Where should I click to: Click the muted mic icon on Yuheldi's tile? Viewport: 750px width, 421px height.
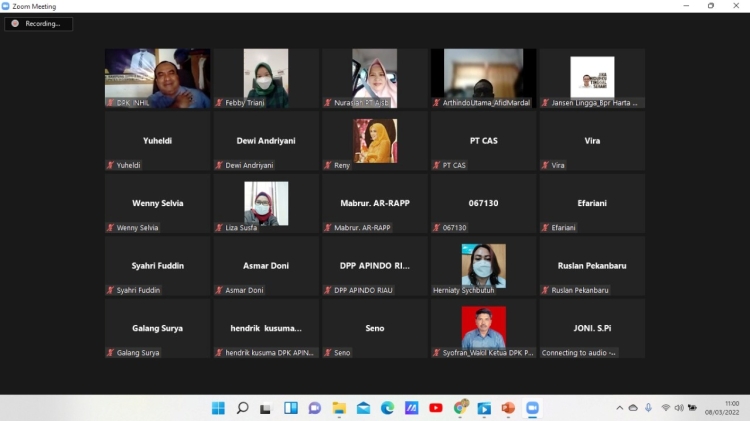pyautogui.click(x=111, y=165)
